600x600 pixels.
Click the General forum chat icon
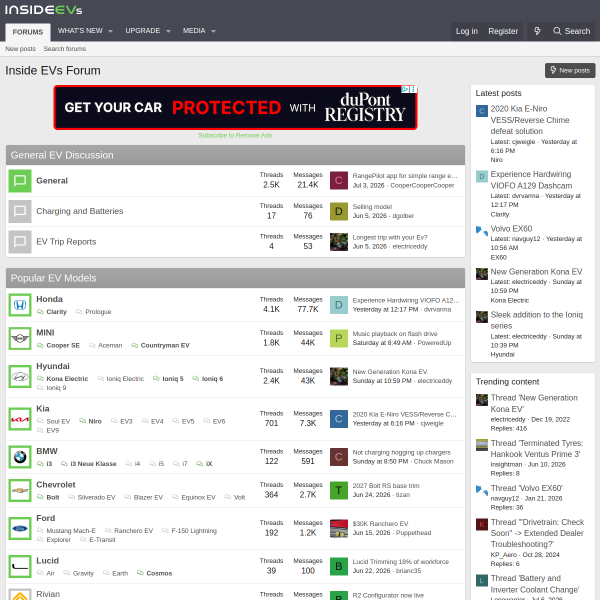tap(20, 181)
